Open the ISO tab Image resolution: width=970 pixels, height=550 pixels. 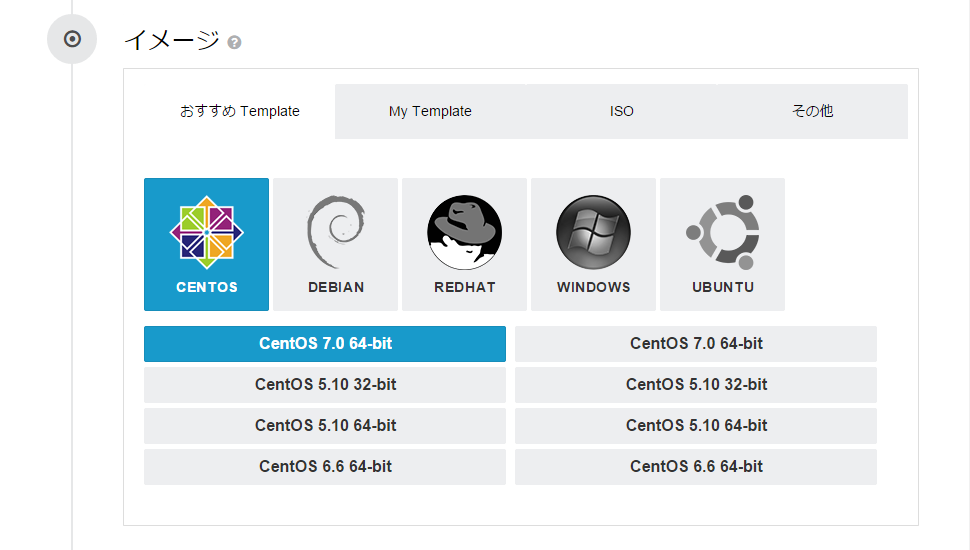click(622, 111)
